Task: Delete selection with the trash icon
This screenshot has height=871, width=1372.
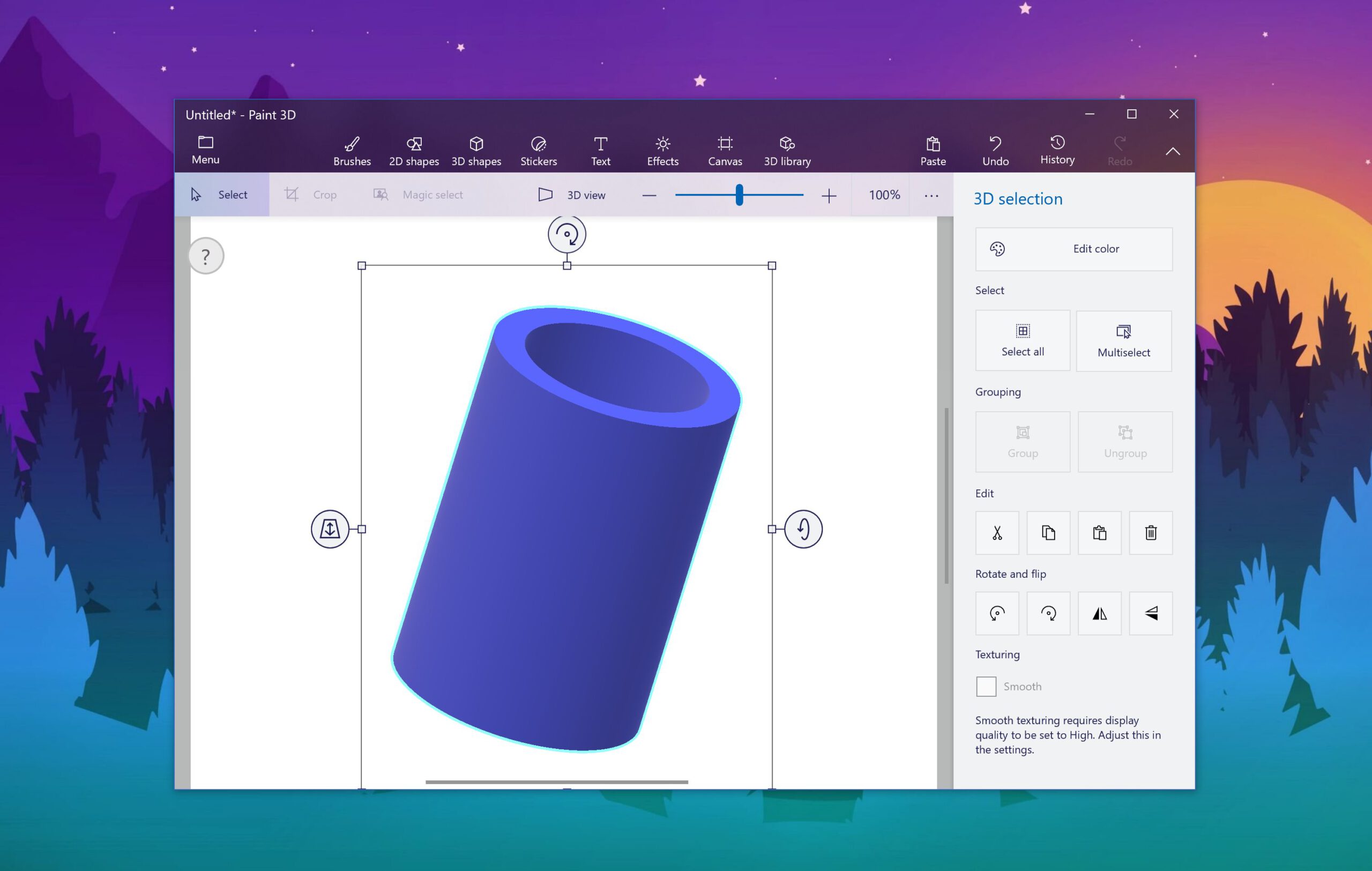Action: pos(1151,533)
